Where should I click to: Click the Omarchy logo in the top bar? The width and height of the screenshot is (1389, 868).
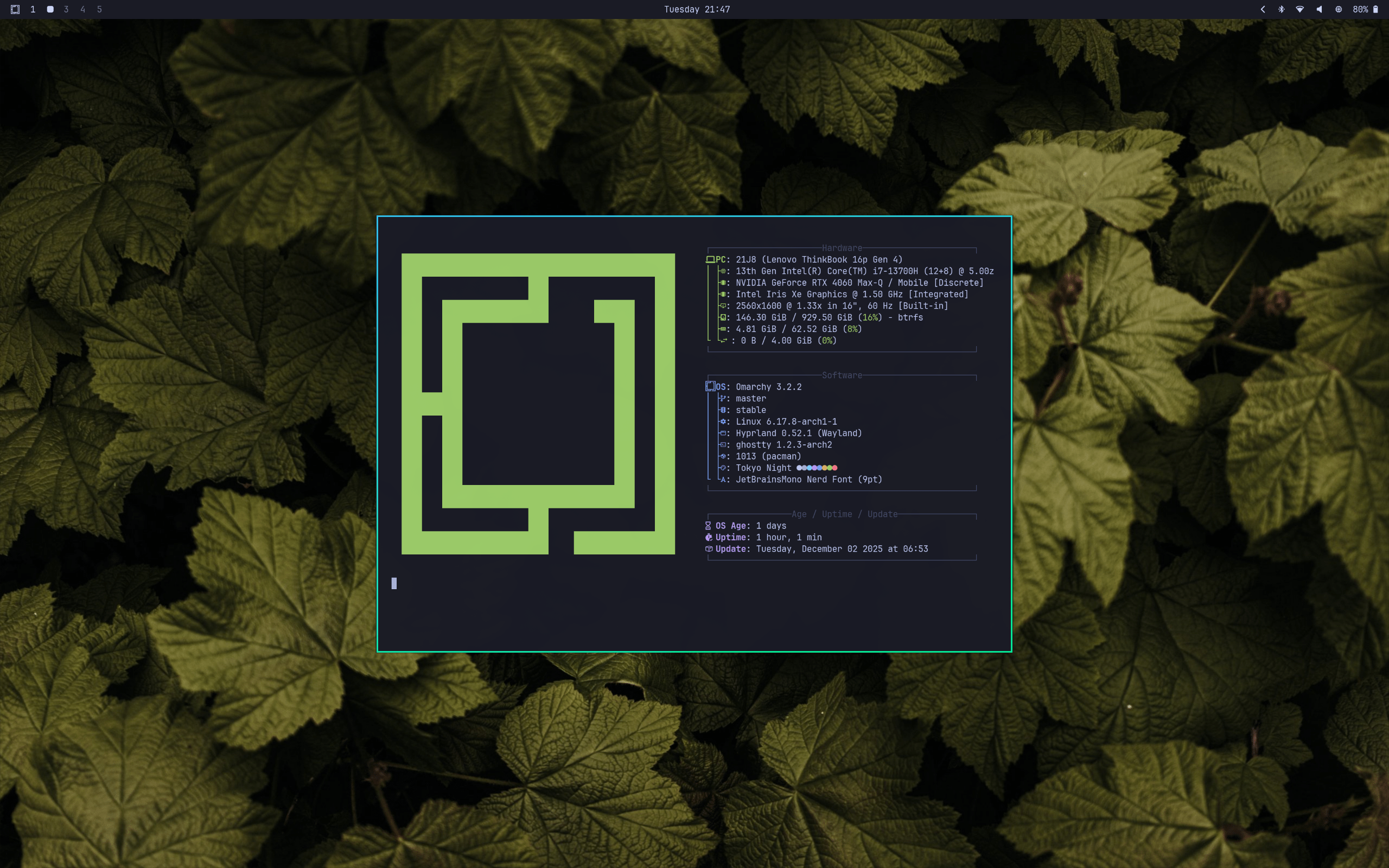[x=15, y=9]
